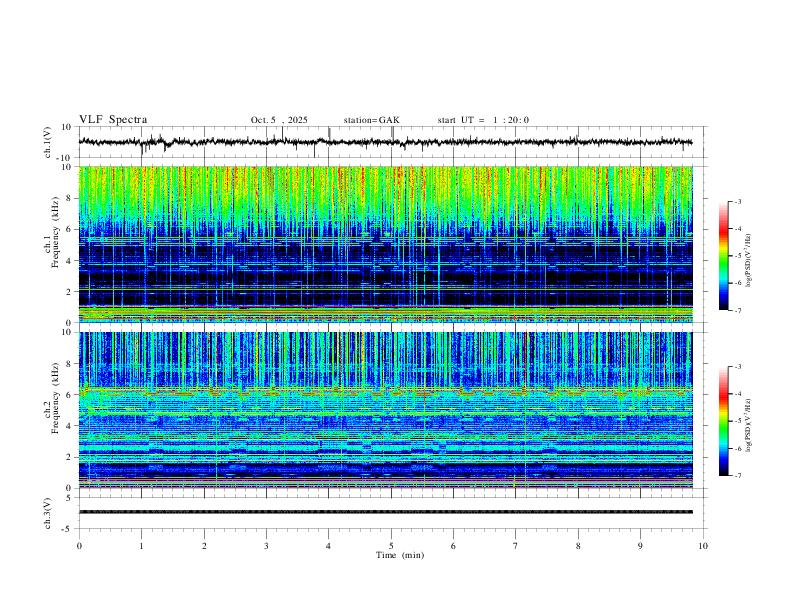Click the "-5" label on ch.2 colorbar
This screenshot has width=792, height=612.
[x=738, y=421]
